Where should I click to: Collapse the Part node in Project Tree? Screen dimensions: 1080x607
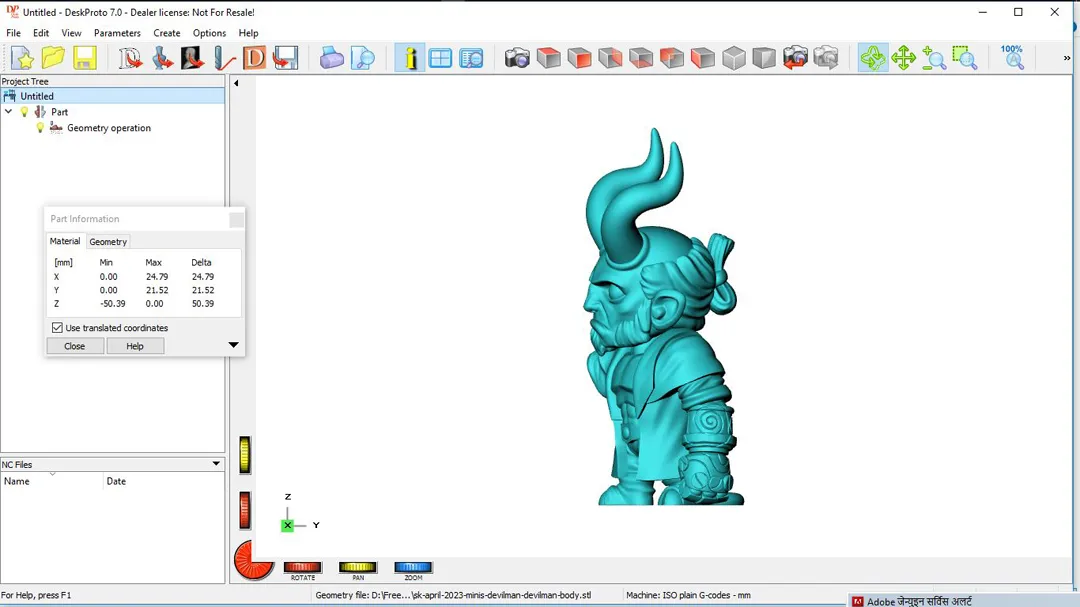8,112
